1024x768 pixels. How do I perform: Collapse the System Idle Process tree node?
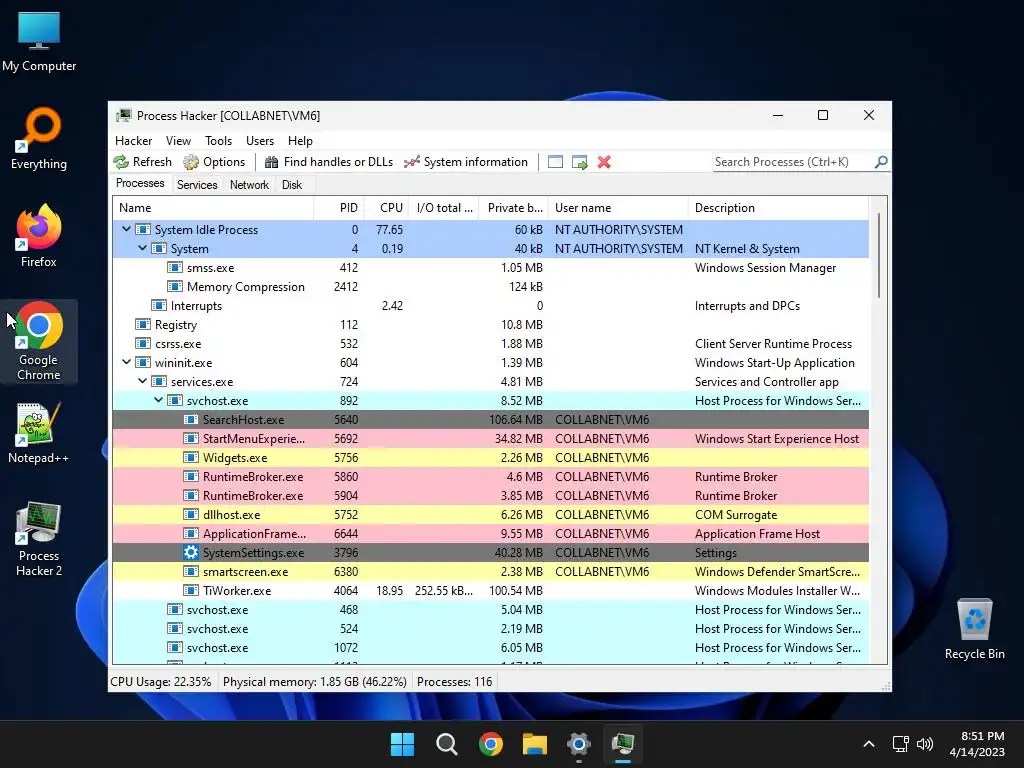pyautogui.click(x=127, y=229)
